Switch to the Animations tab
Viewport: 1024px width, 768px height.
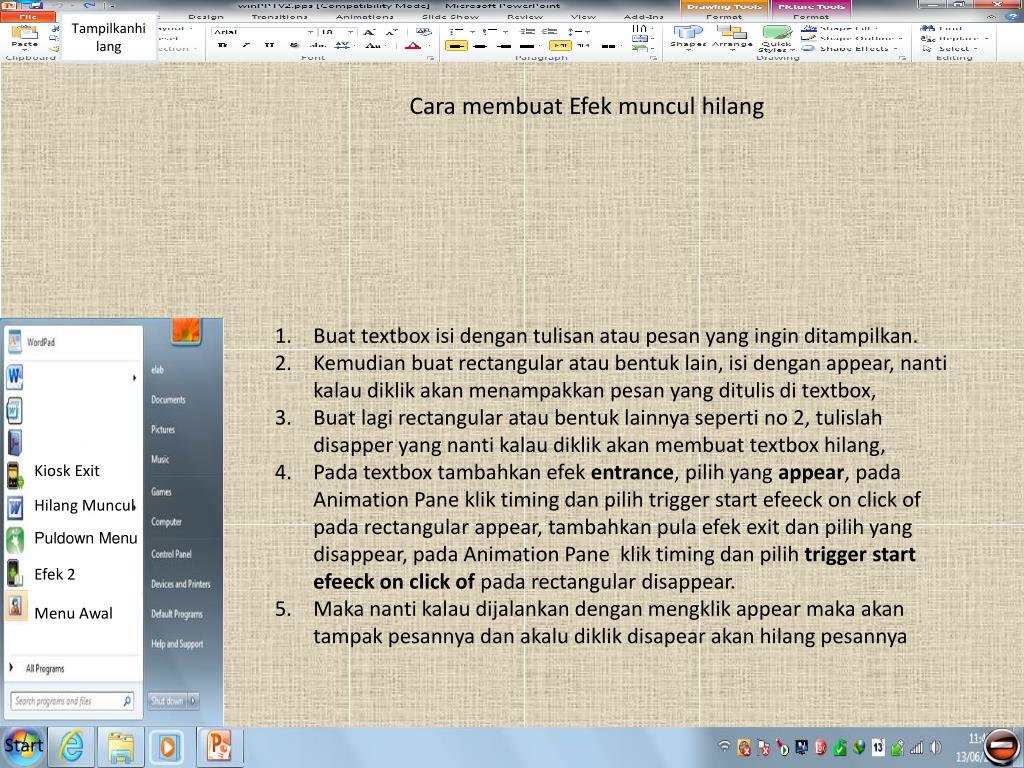coord(364,16)
